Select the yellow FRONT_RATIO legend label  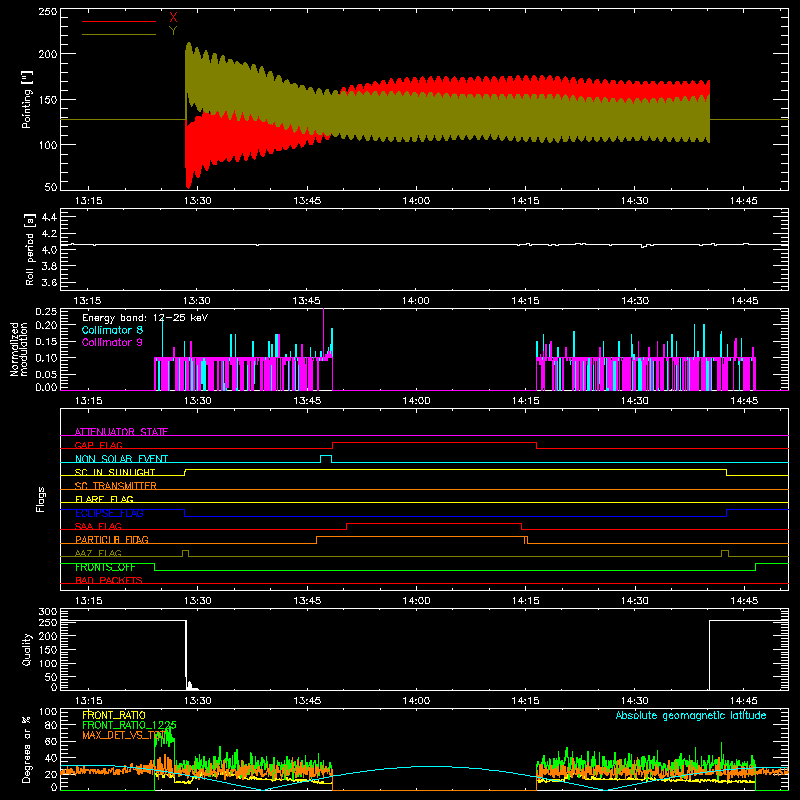click(114, 715)
